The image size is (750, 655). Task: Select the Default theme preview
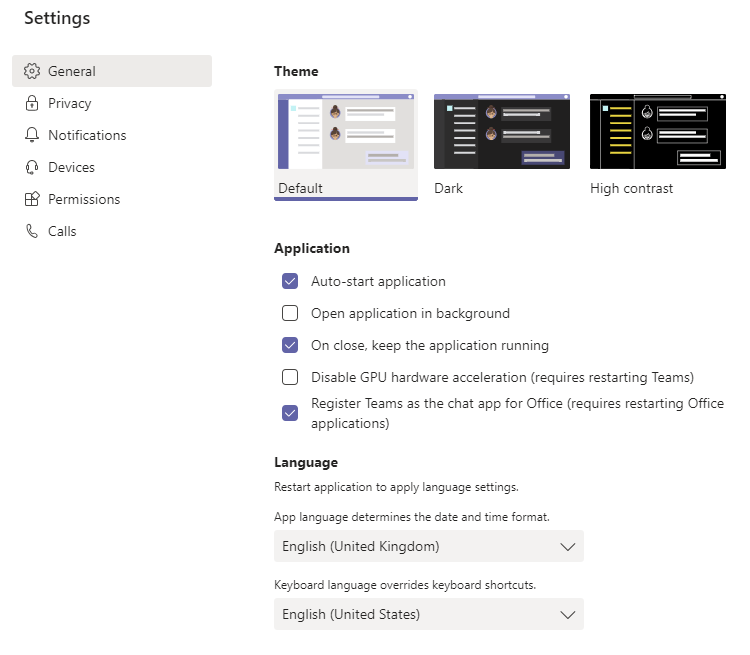click(x=345, y=132)
